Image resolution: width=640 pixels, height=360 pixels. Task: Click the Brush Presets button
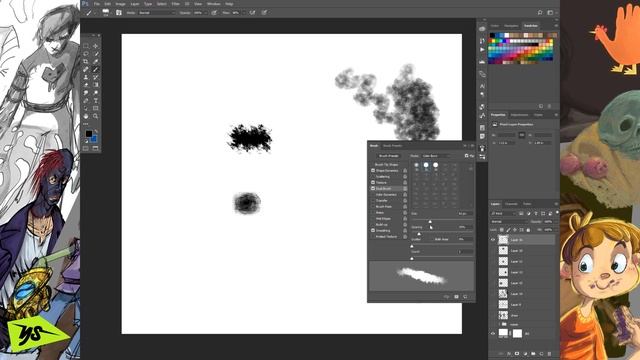point(389,156)
